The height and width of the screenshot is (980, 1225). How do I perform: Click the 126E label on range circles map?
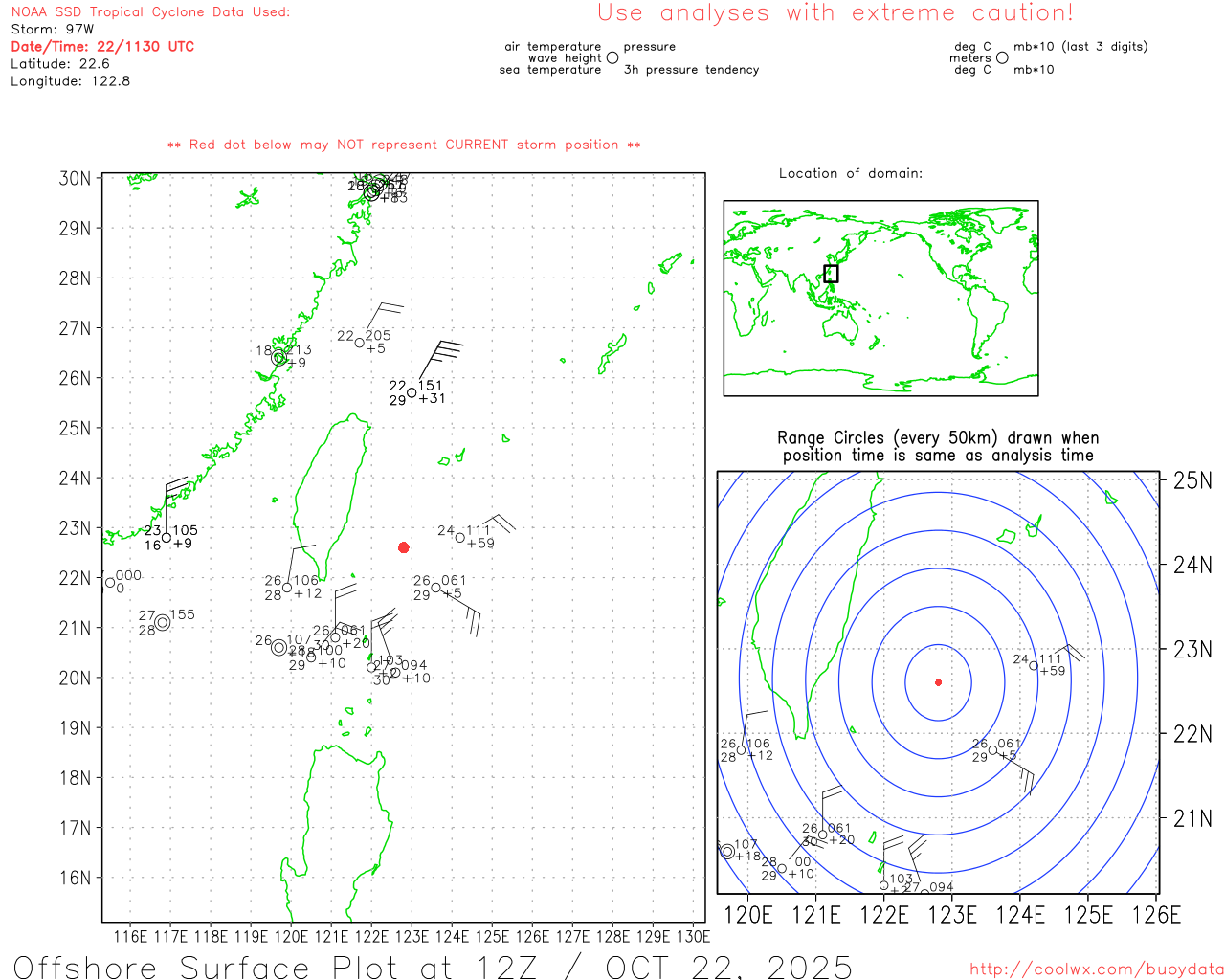(x=1157, y=915)
